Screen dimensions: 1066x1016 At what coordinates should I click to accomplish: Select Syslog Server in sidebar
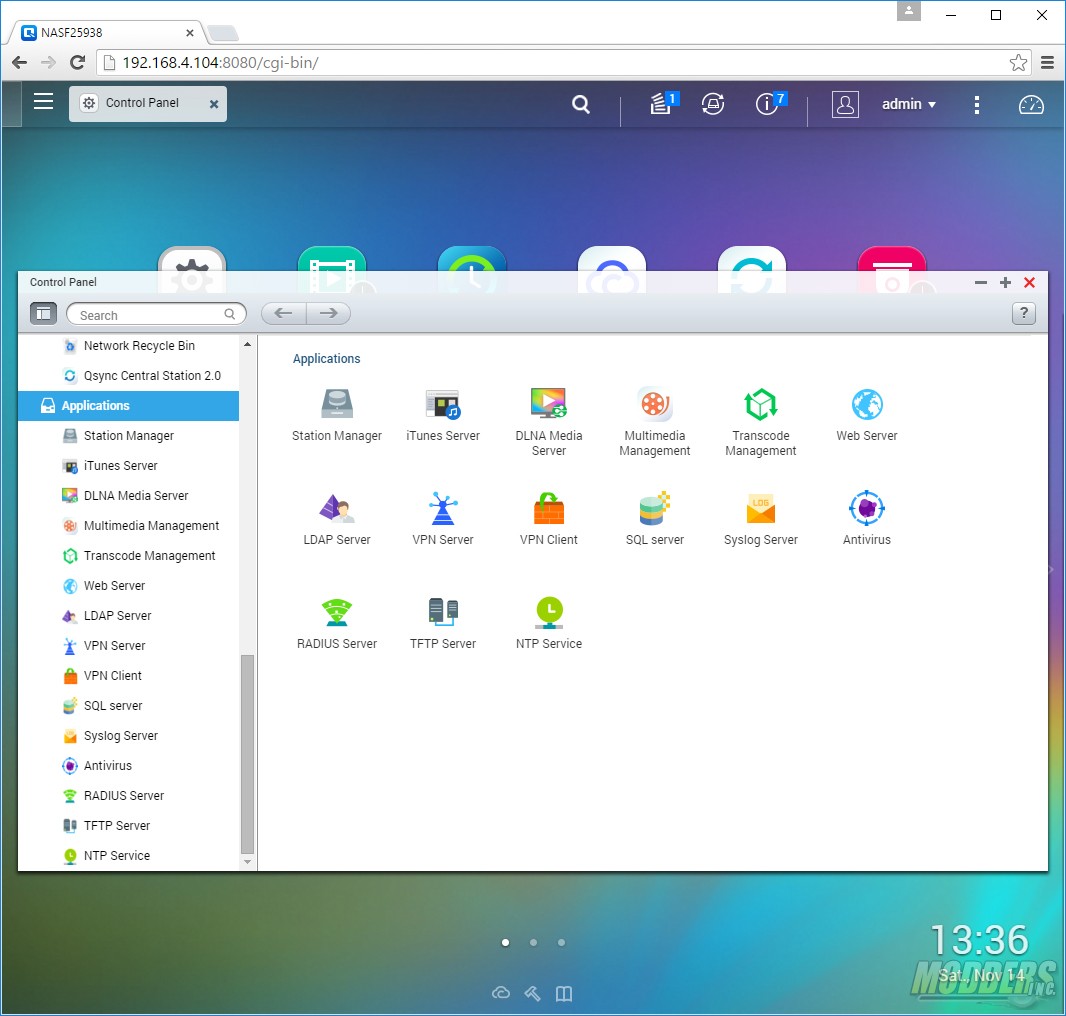pos(128,735)
